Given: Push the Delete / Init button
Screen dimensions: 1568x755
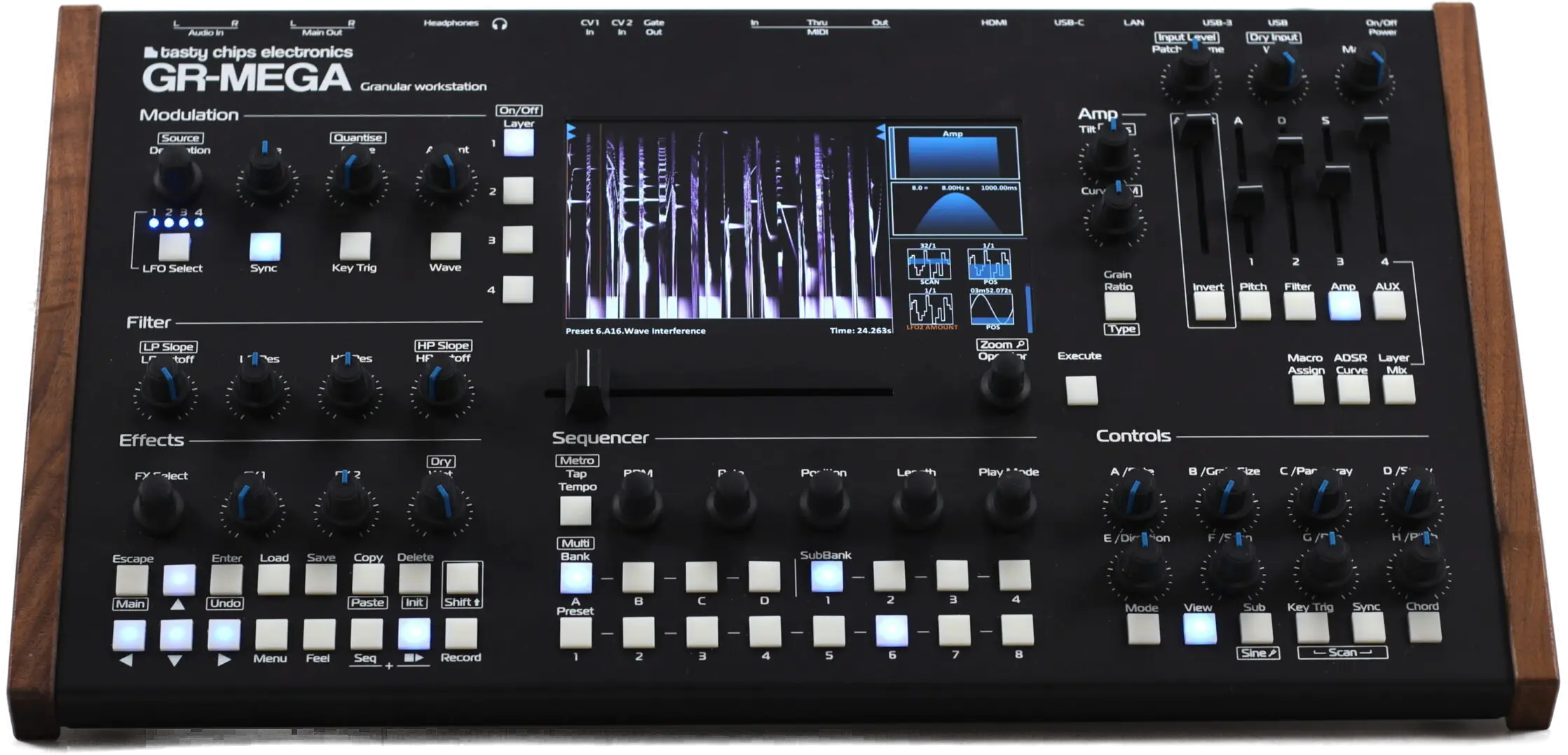Looking at the screenshot, I should point(414,578).
